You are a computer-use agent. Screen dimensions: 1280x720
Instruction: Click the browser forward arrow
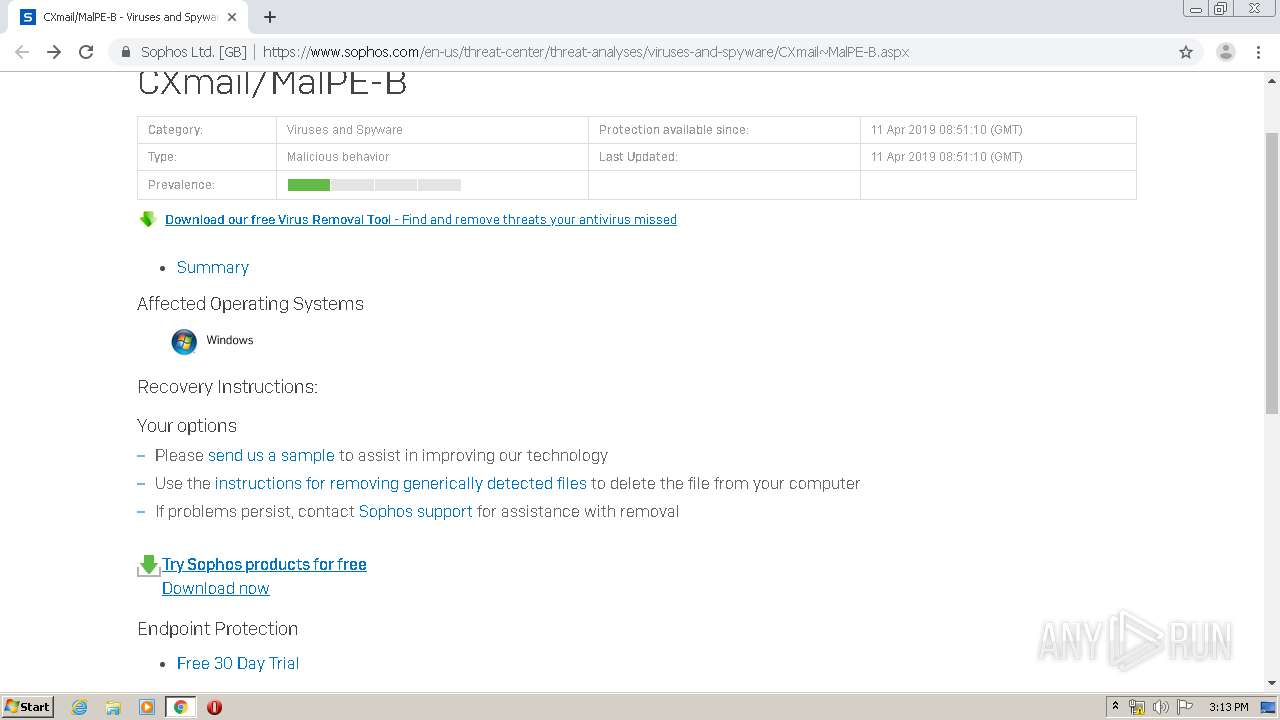tap(54, 52)
